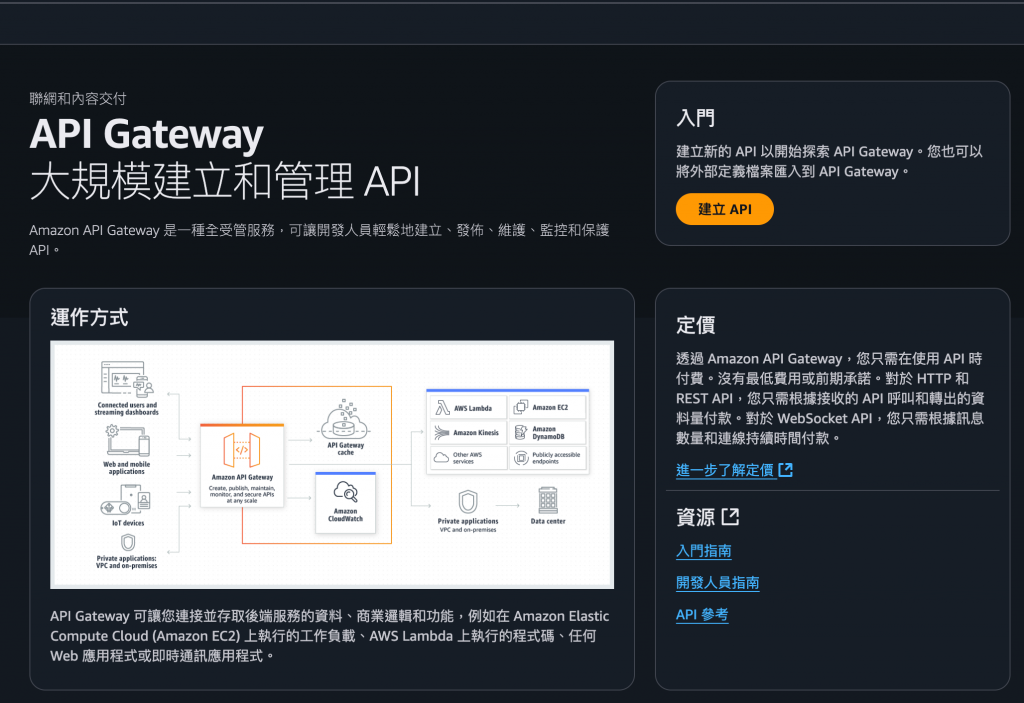Click the 建立 API button
This screenshot has height=703, width=1024.
tap(724, 209)
